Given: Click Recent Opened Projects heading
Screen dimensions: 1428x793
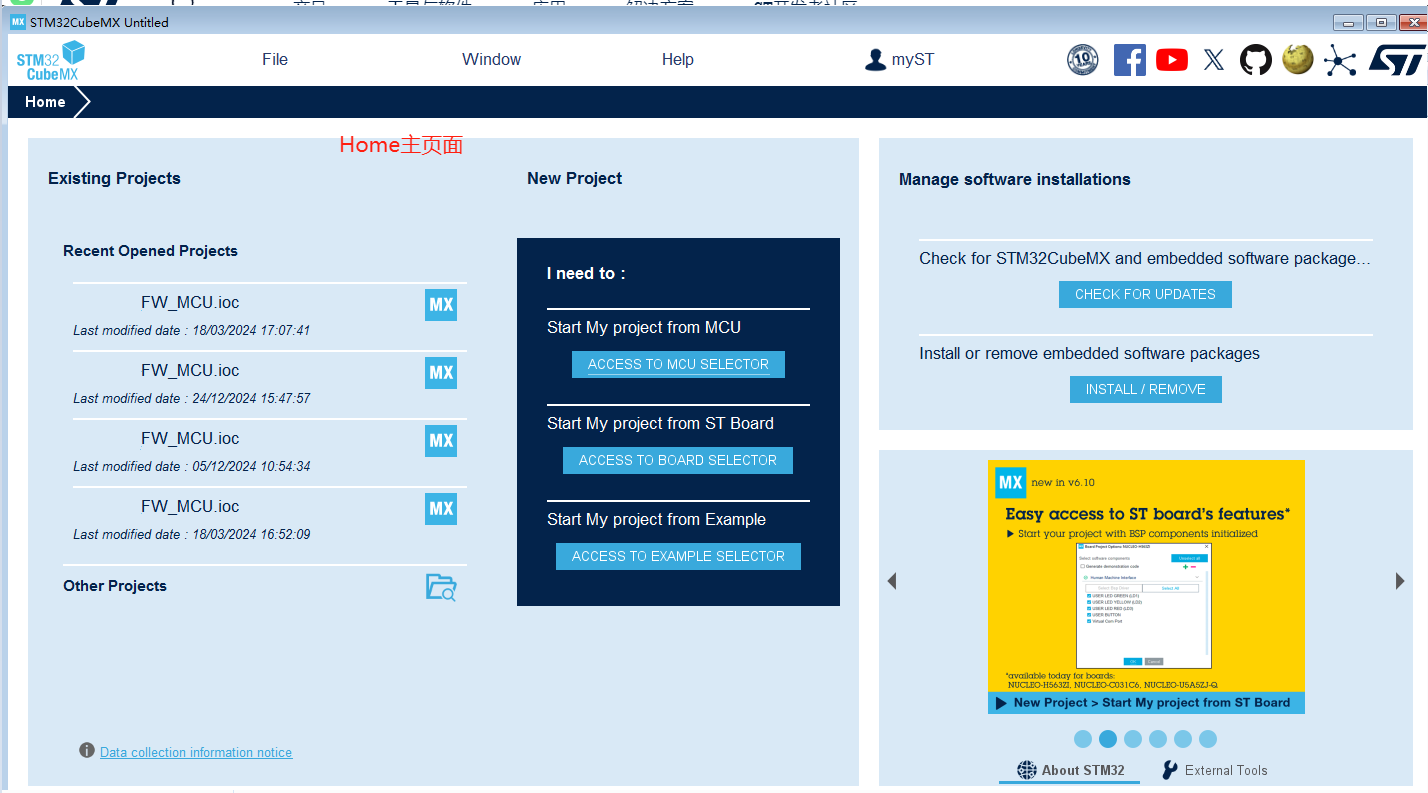Looking at the screenshot, I should 150,251.
